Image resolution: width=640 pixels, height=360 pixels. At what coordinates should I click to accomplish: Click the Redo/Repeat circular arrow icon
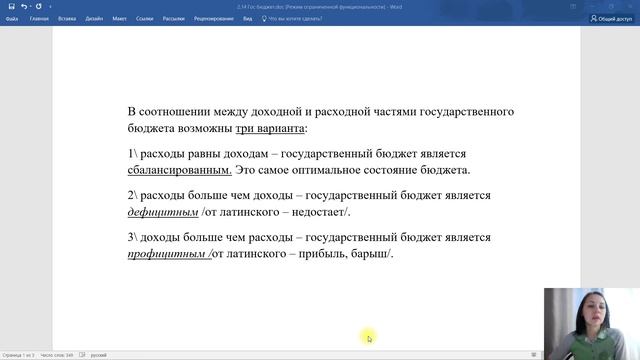coord(38,7)
